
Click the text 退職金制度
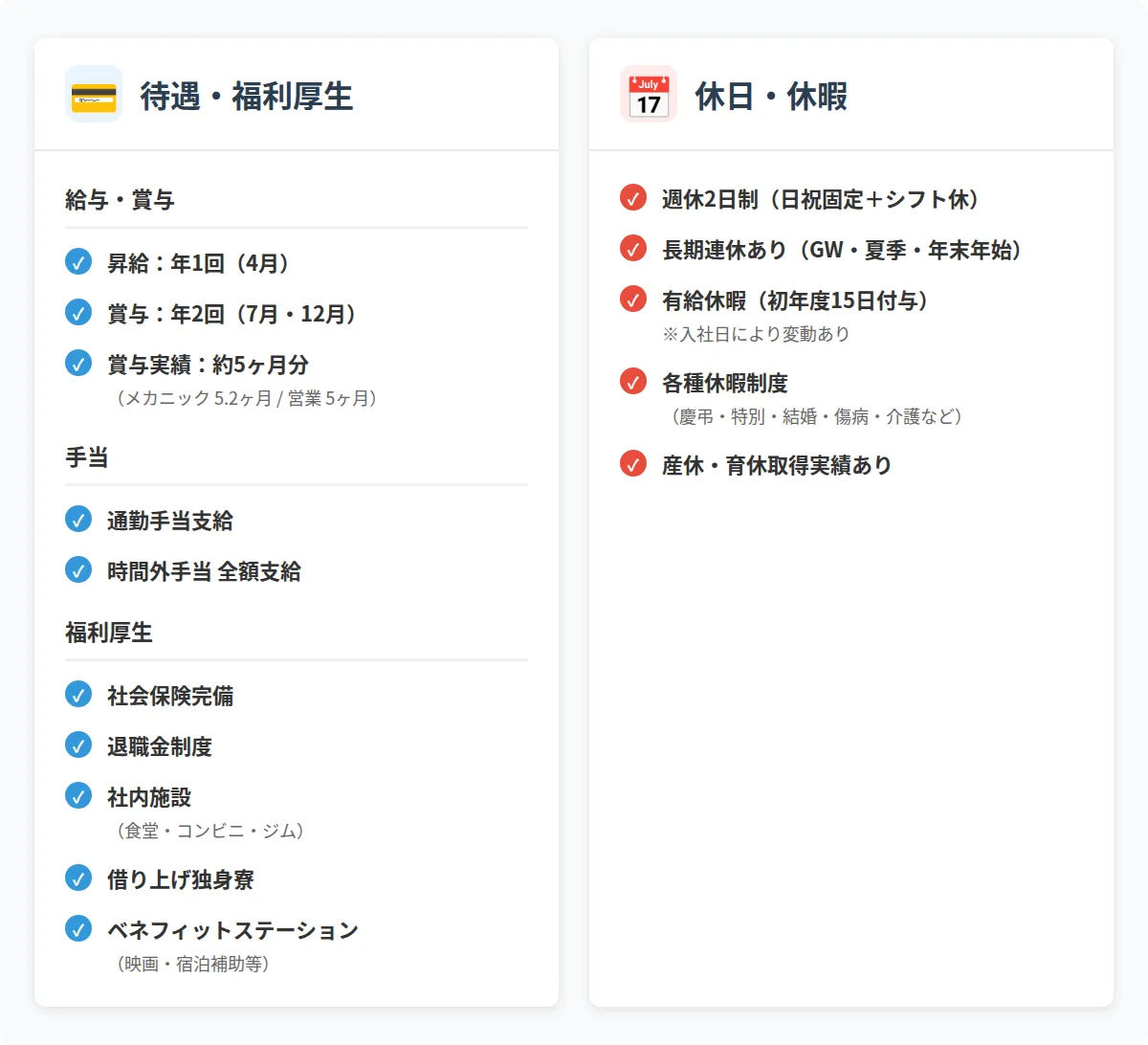point(160,746)
